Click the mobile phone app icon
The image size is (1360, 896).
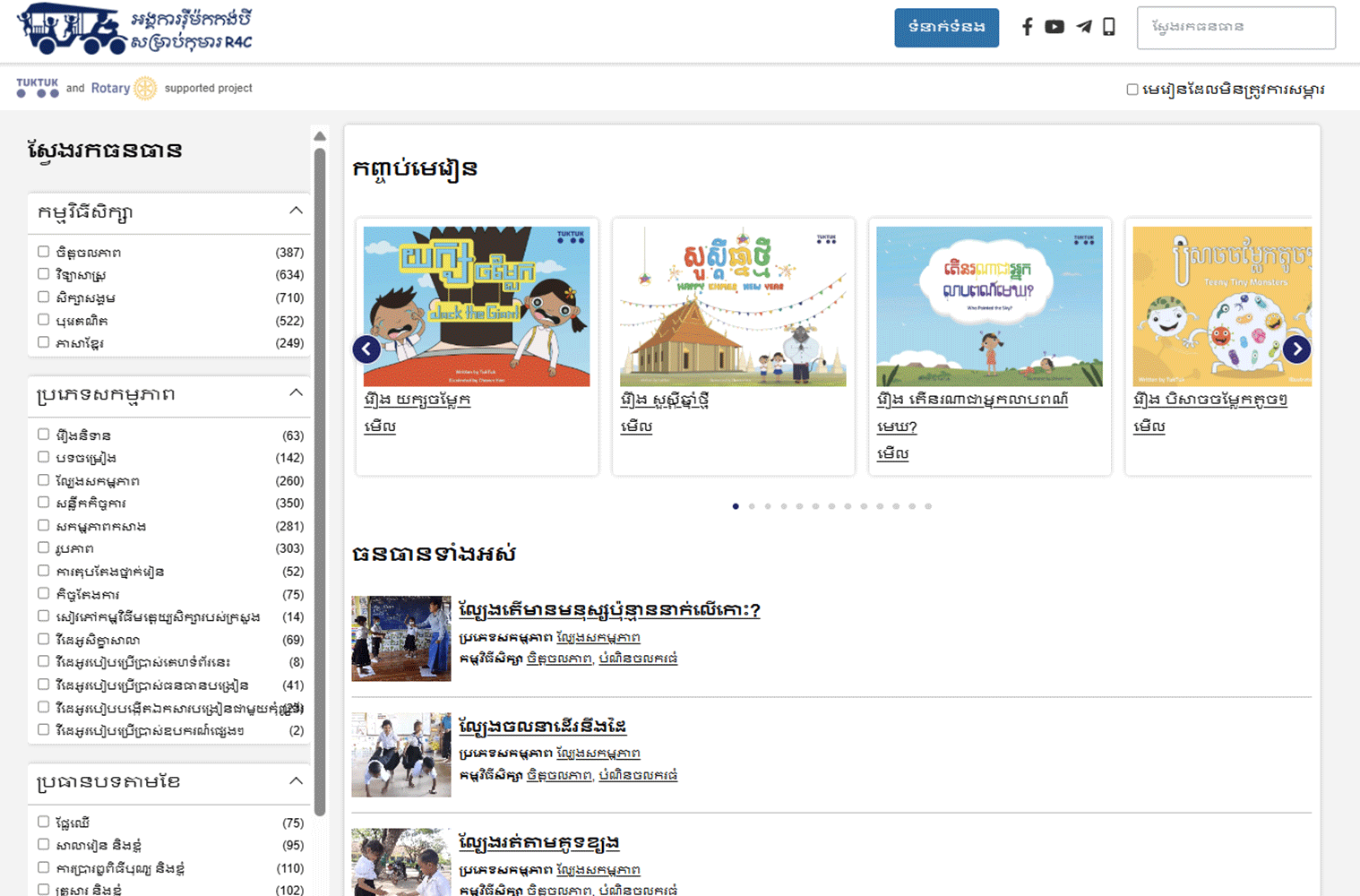point(1109,27)
